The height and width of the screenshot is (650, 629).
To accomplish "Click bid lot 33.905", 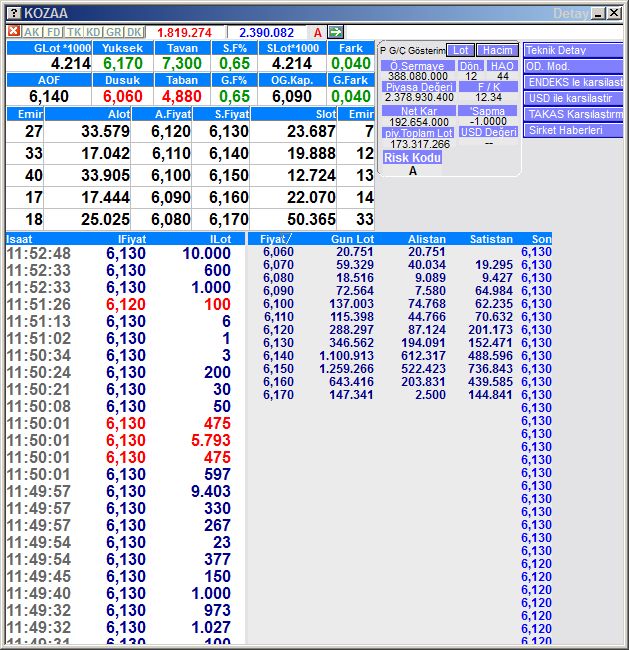I will (x=105, y=175).
